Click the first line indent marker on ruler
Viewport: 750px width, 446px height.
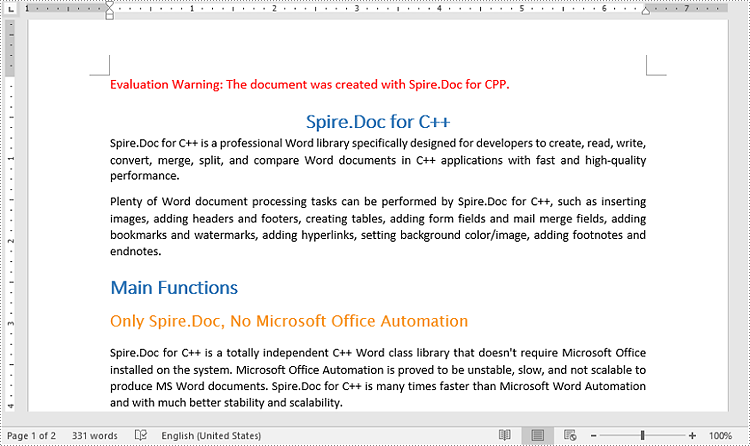(110, 5)
